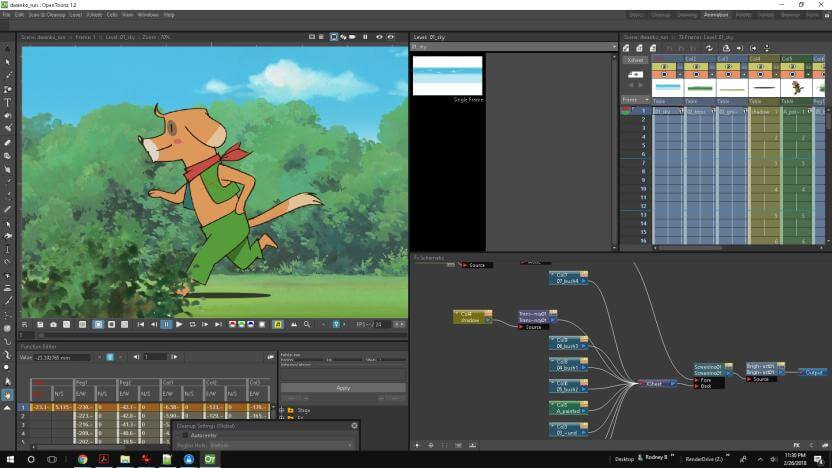Click the save icon in viewer bar
This screenshot has height=468, width=832.
point(40,324)
